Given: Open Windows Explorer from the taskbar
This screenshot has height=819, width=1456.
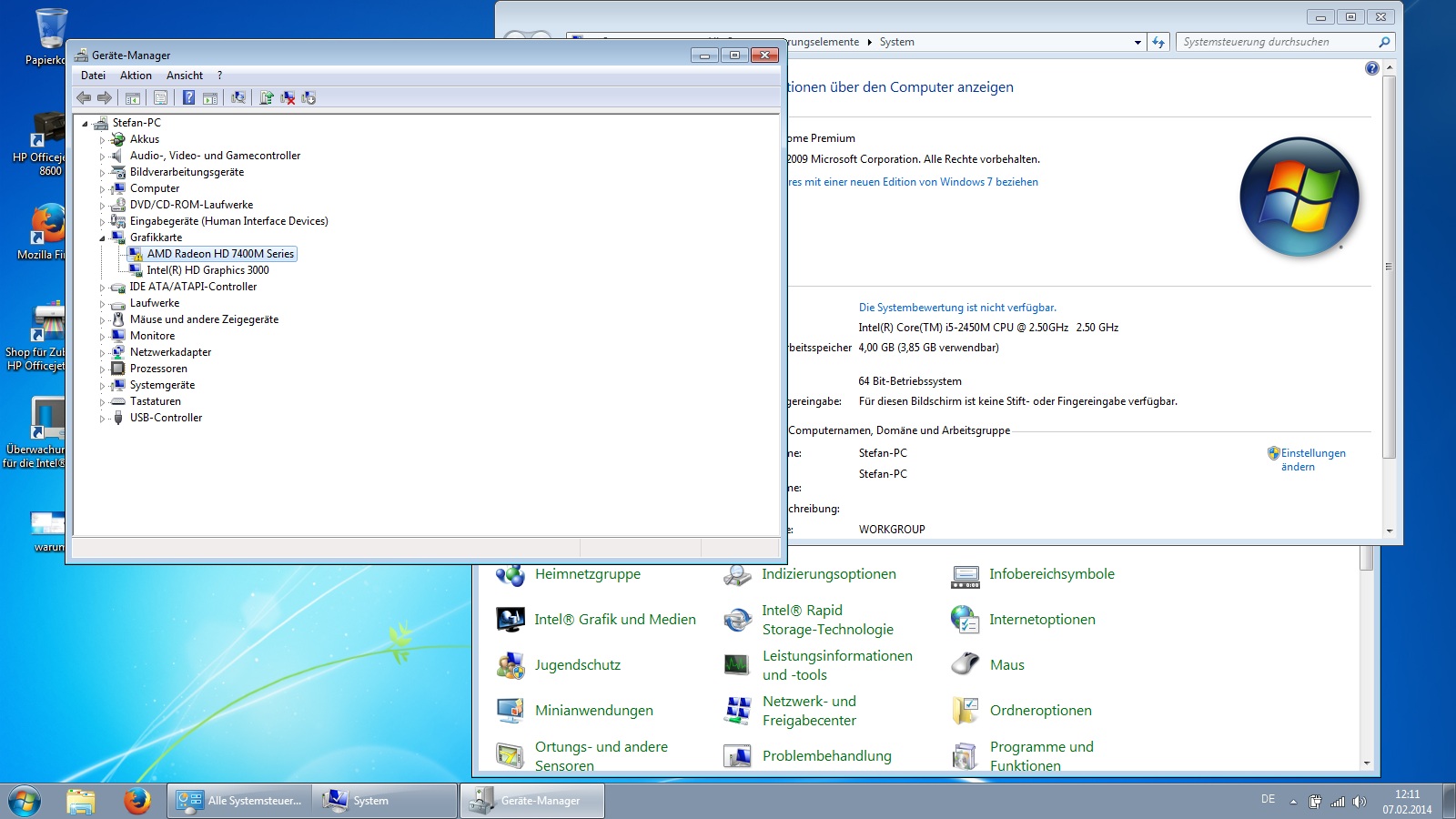Looking at the screenshot, I should (81, 801).
